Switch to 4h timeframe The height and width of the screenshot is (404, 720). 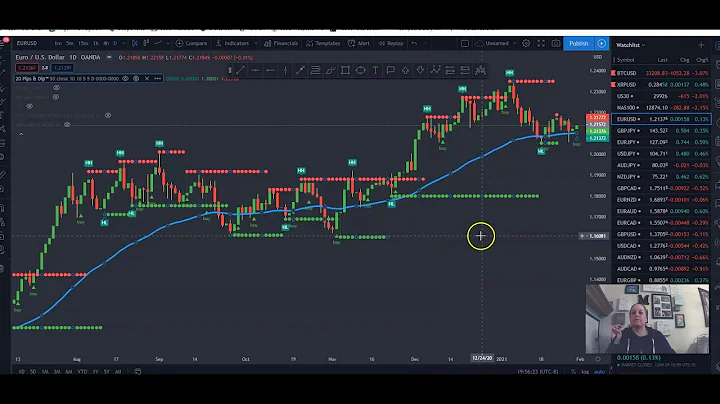pos(106,43)
